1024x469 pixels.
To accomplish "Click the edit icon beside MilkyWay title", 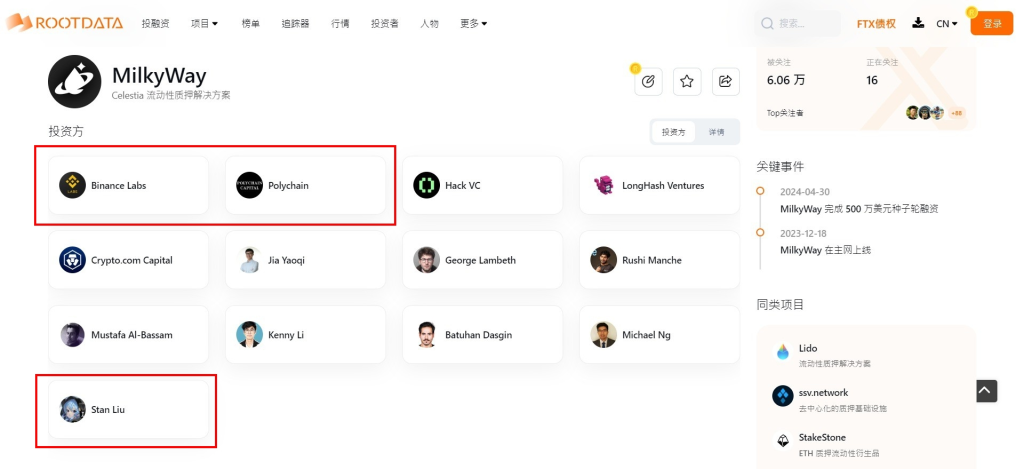I will [x=648, y=82].
